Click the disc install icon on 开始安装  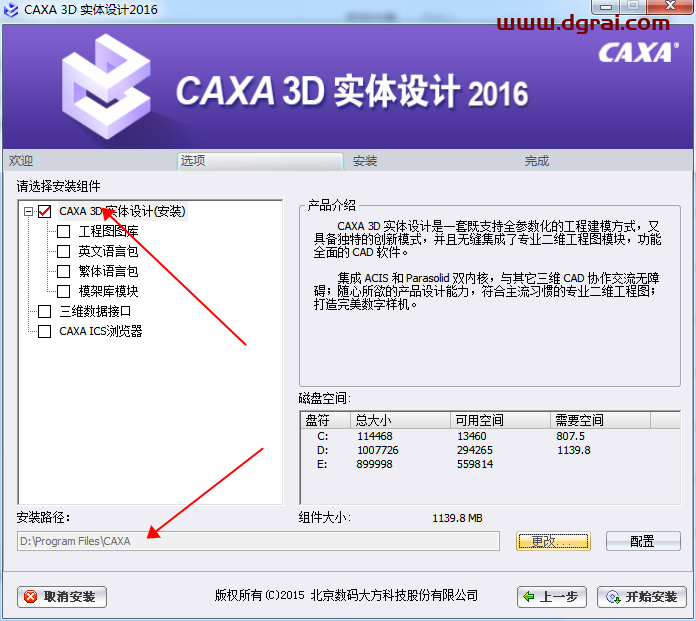613,597
